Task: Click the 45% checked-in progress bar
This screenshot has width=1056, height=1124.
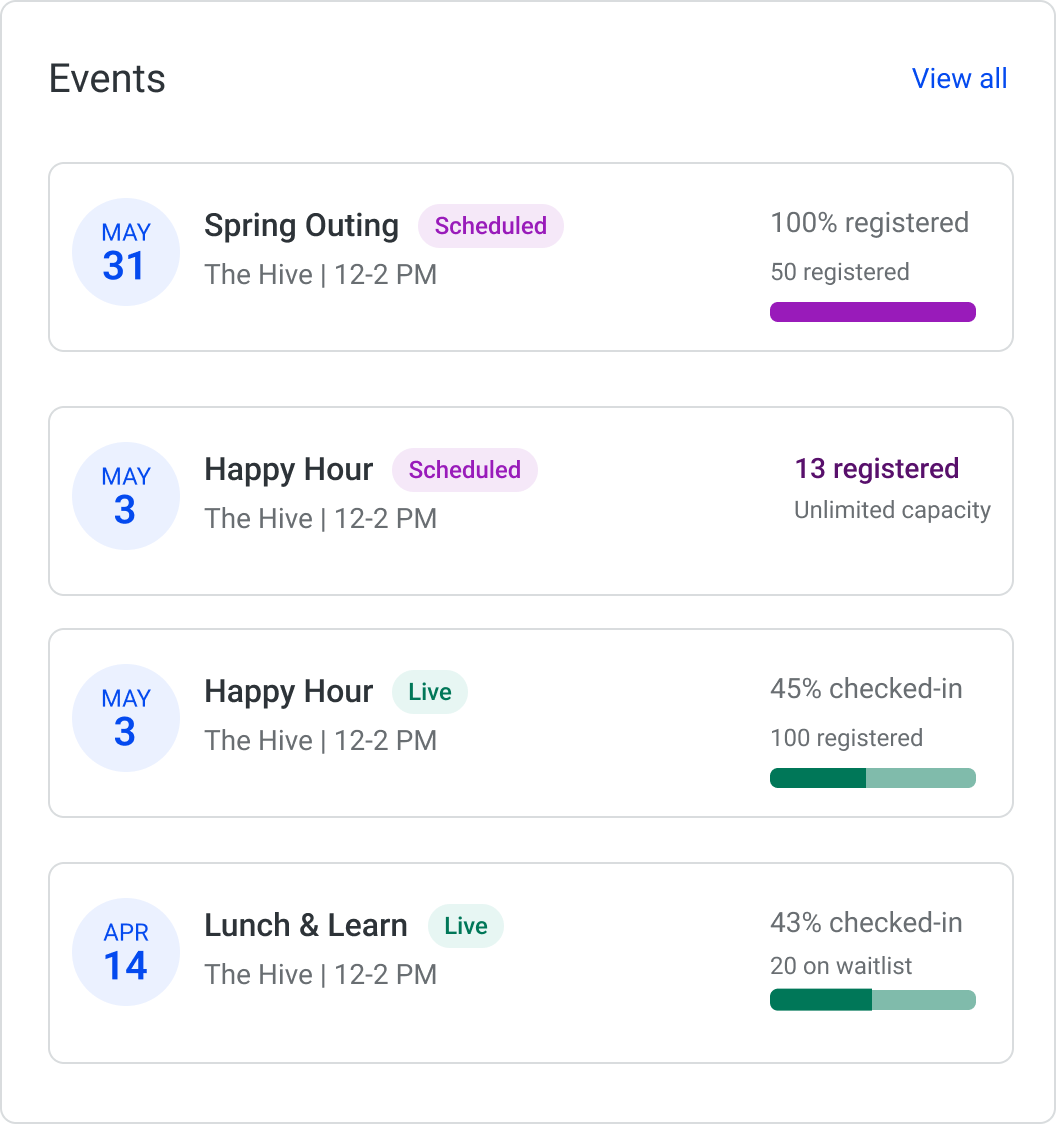Action: (872, 778)
